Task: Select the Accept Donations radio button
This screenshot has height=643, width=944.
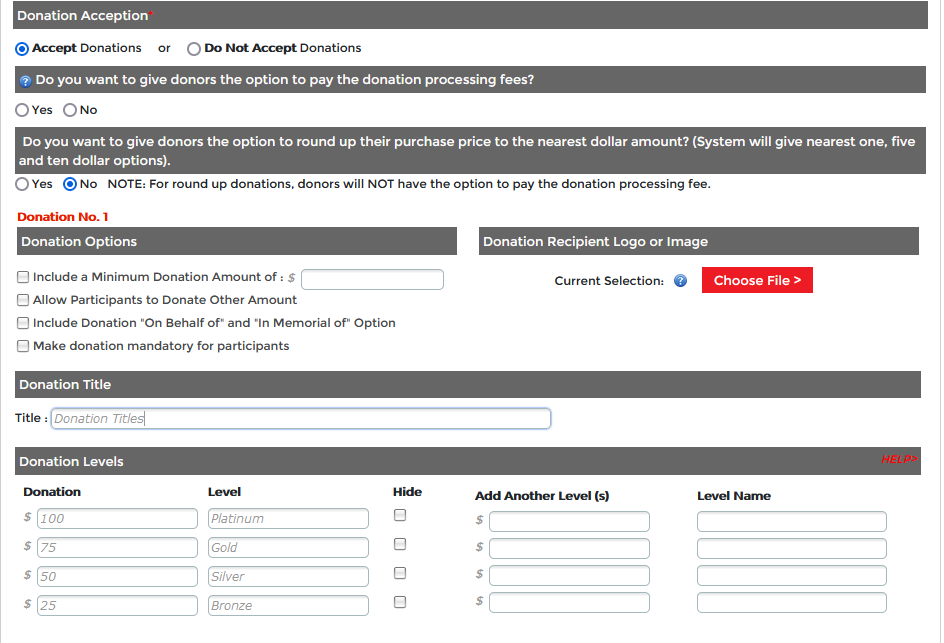Action: tap(23, 48)
